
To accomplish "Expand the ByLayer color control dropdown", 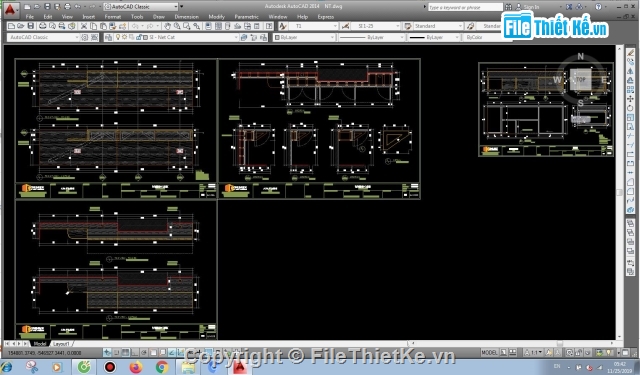I will (304, 37).
